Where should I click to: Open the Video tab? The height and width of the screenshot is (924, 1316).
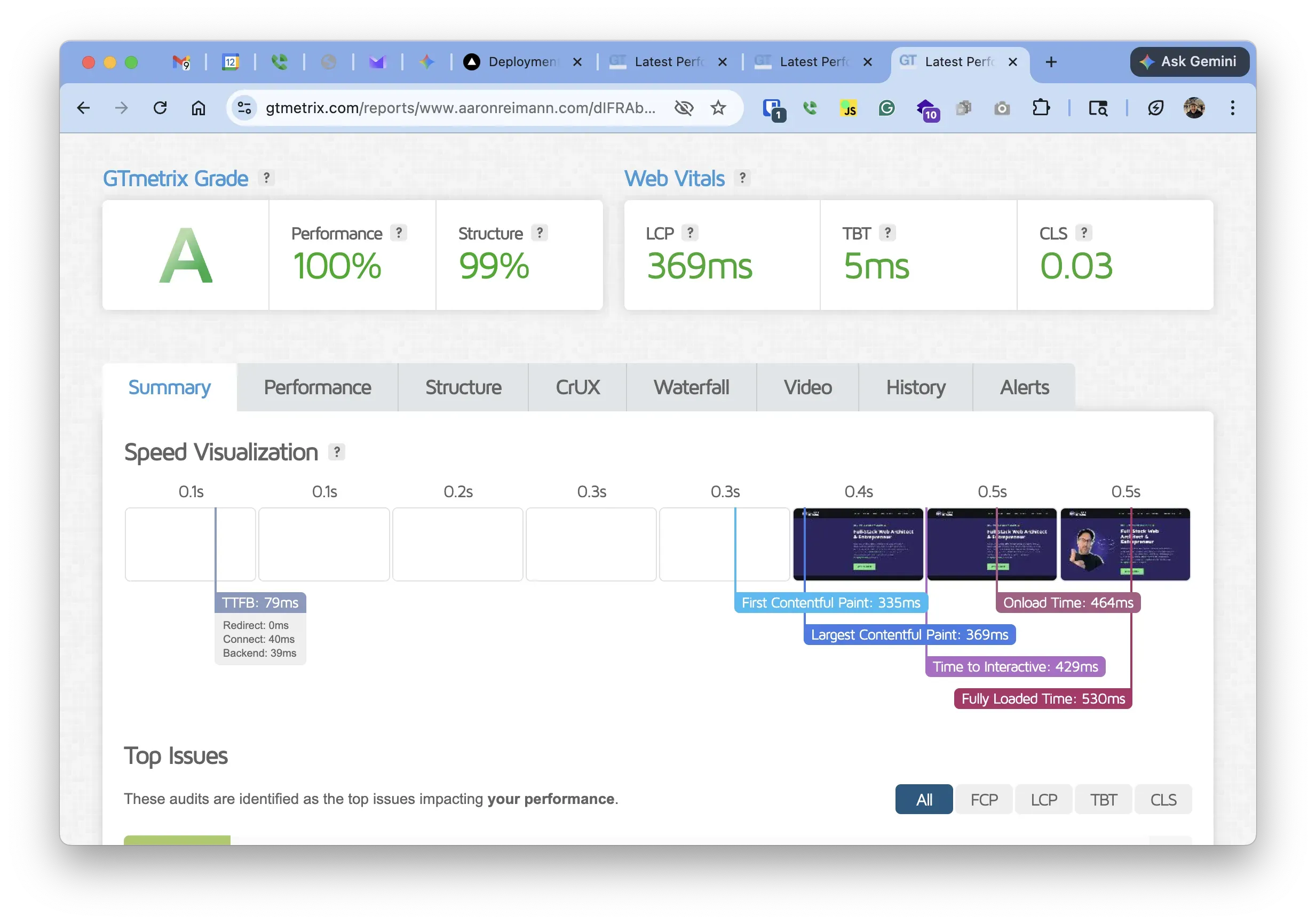807,387
